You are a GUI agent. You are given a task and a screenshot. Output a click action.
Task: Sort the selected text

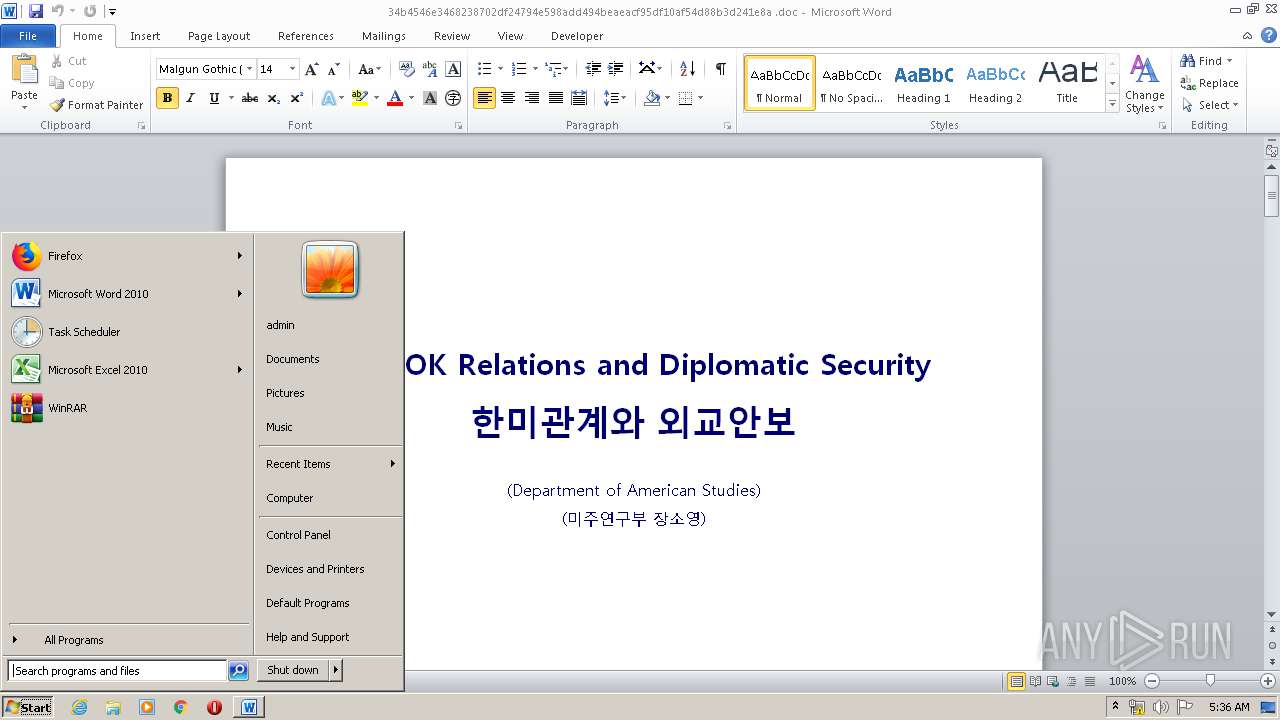(x=687, y=69)
